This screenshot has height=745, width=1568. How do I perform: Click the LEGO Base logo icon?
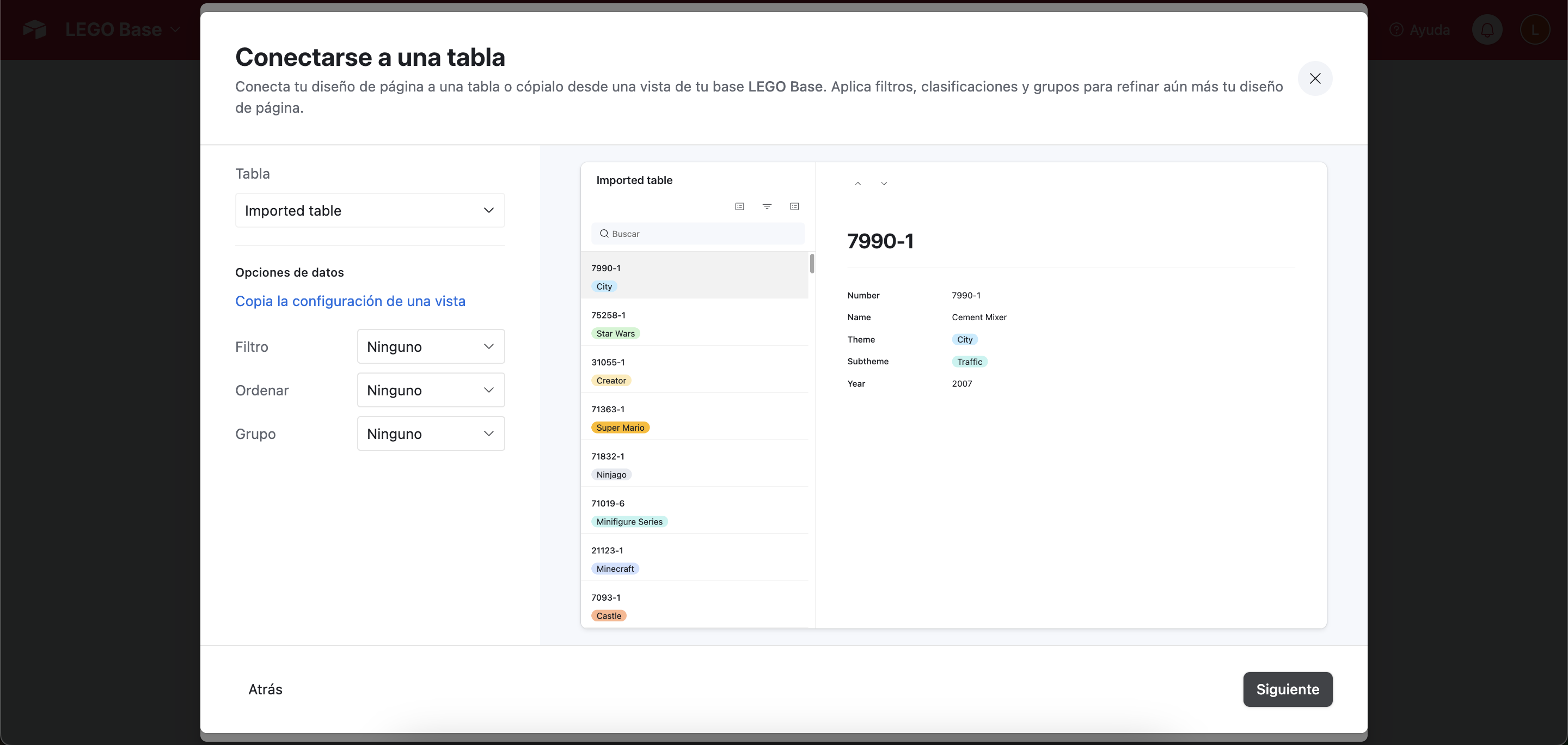coord(35,29)
